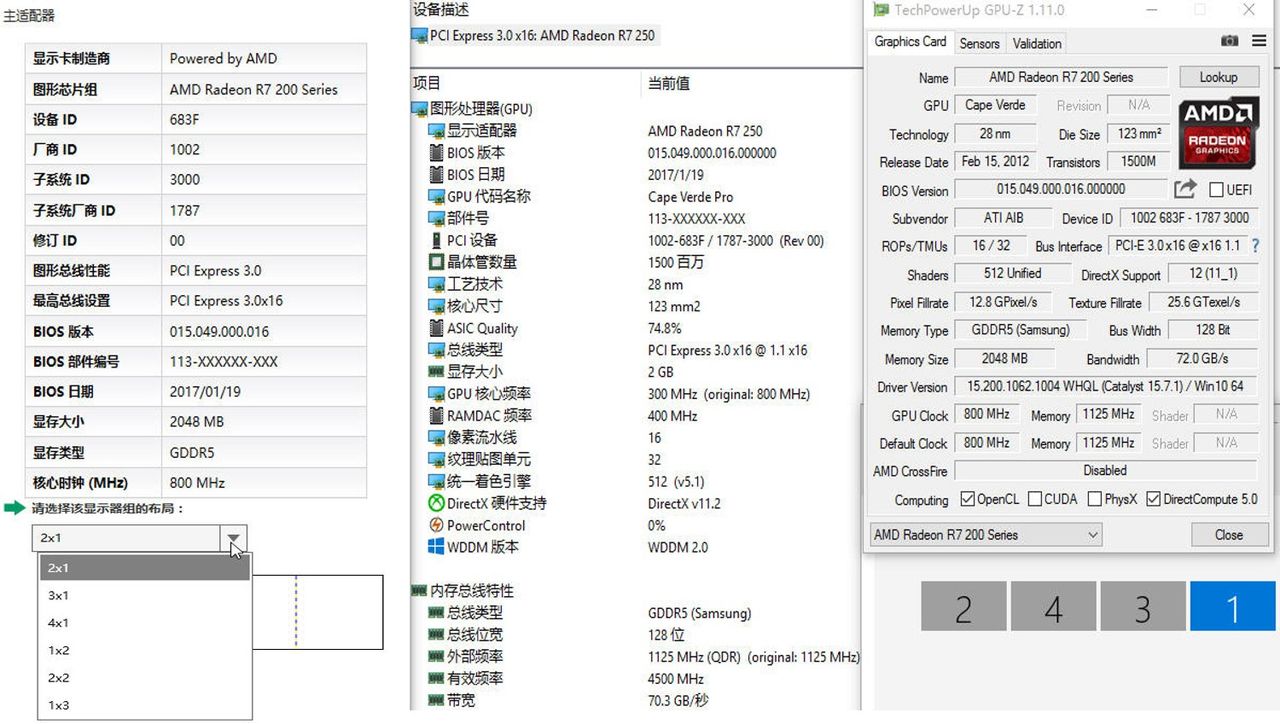Toggle the UEFI checkbox in GPU-Z
This screenshot has height=724, width=1280.
(x=1216, y=190)
